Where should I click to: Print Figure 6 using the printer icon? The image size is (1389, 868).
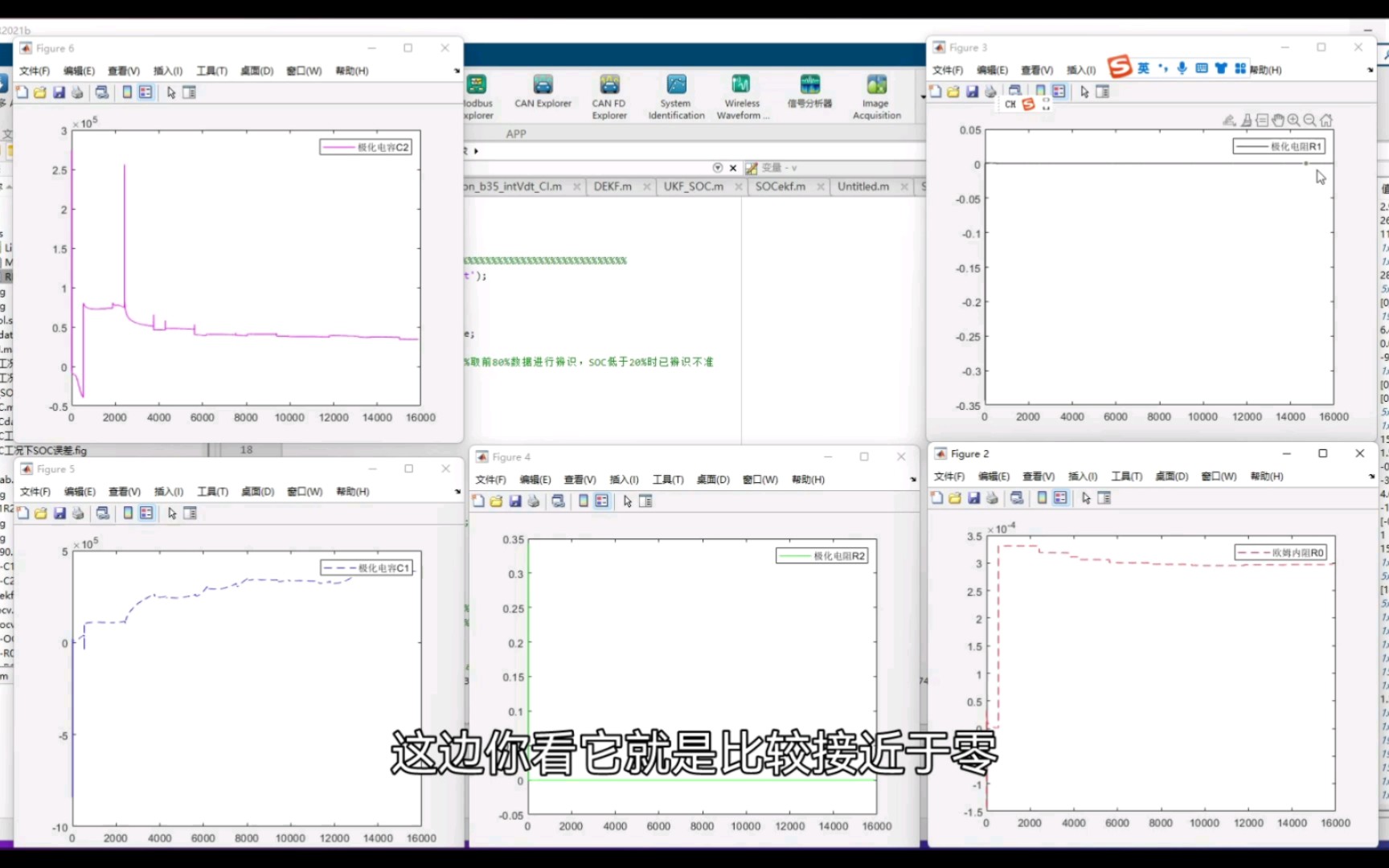tap(77, 92)
